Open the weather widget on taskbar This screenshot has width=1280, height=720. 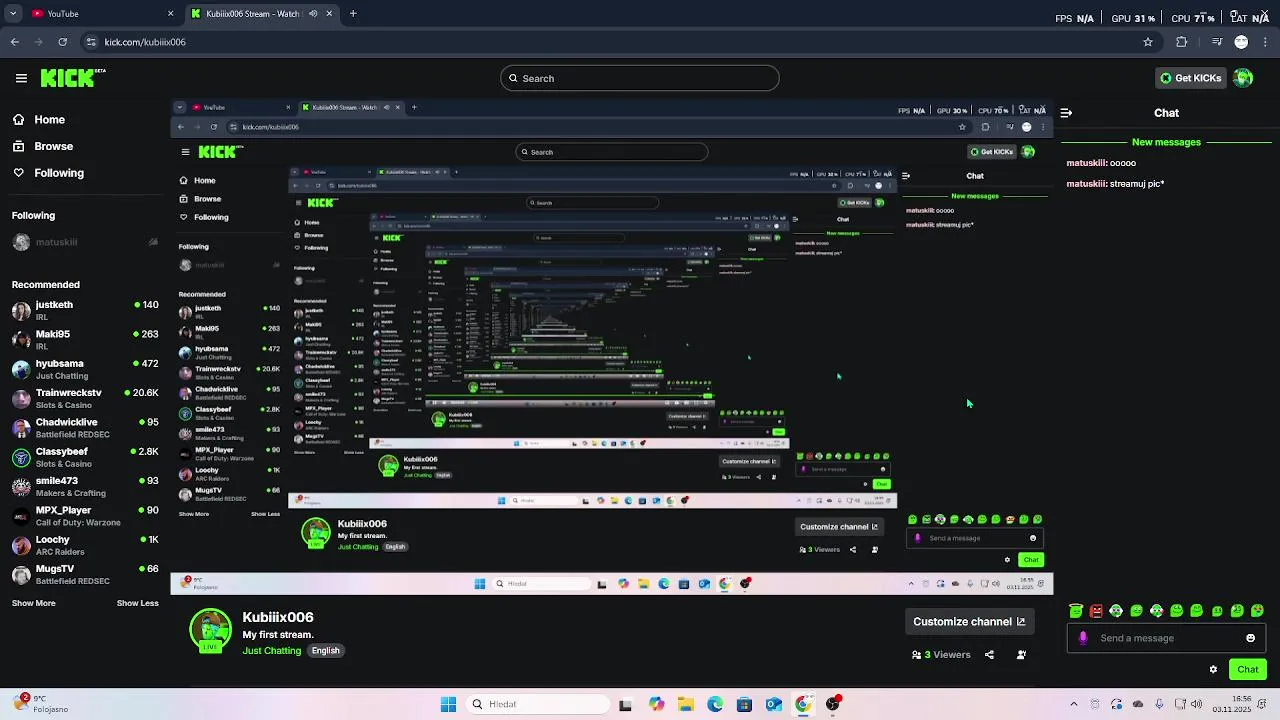(x=42, y=704)
